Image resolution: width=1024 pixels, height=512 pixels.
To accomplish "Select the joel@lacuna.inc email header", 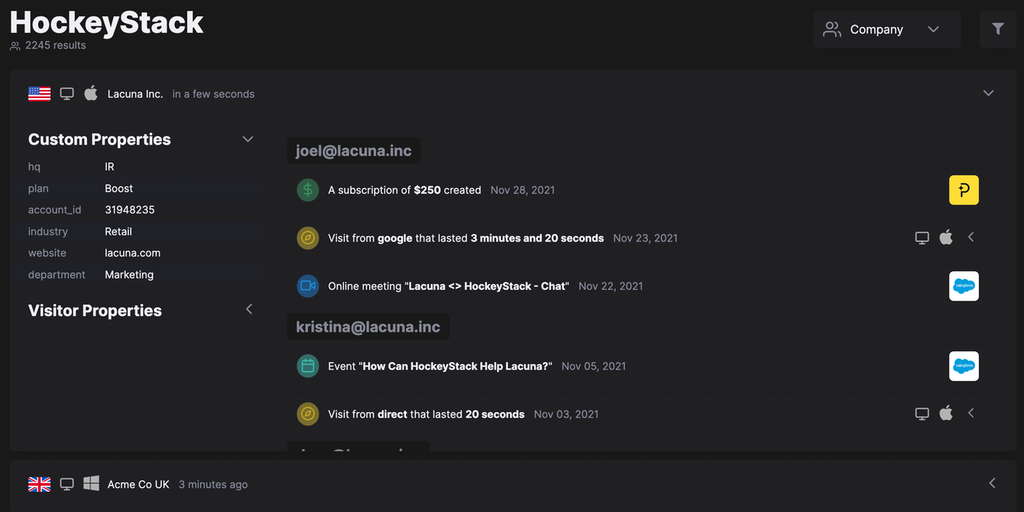I will point(354,151).
